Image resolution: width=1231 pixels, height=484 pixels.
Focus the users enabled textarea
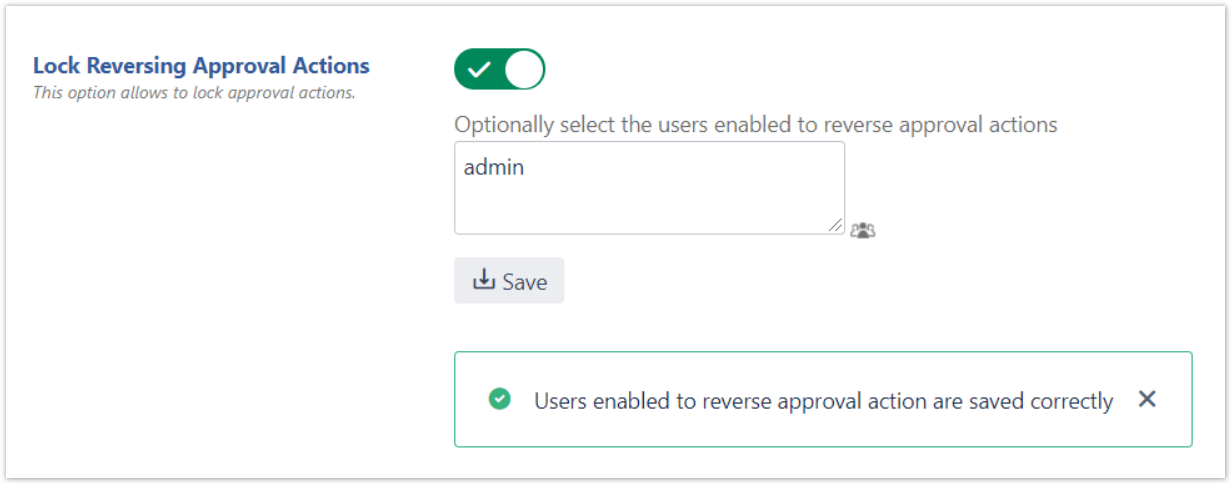click(649, 188)
